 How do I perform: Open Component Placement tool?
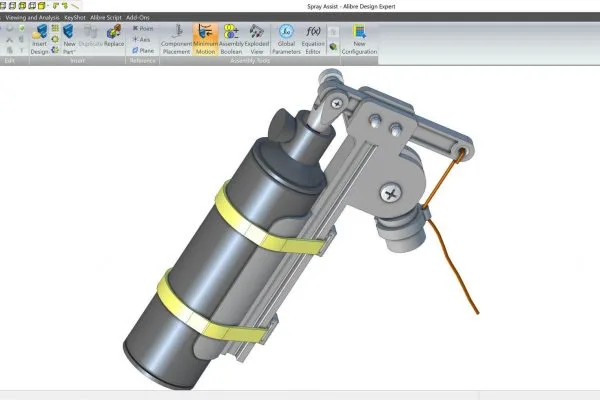click(176, 39)
